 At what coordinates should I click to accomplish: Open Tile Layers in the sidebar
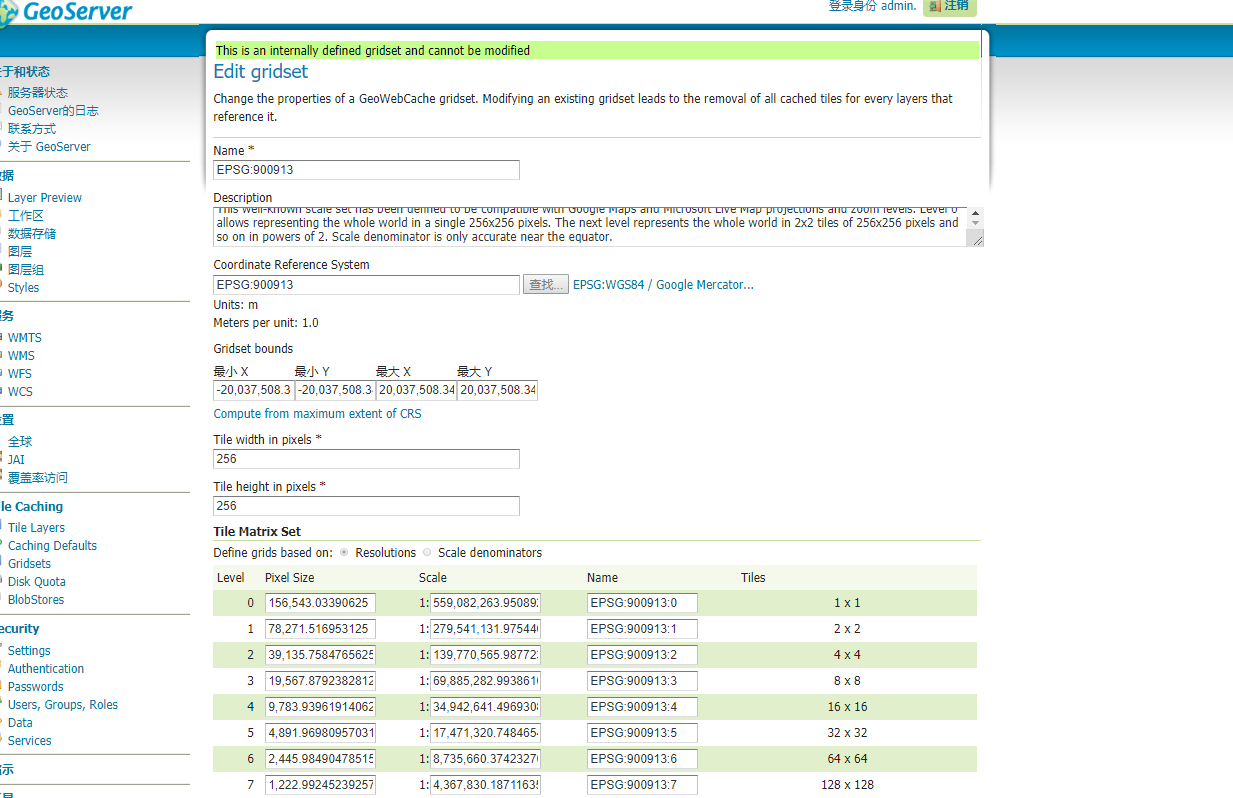click(x=37, y=528)
